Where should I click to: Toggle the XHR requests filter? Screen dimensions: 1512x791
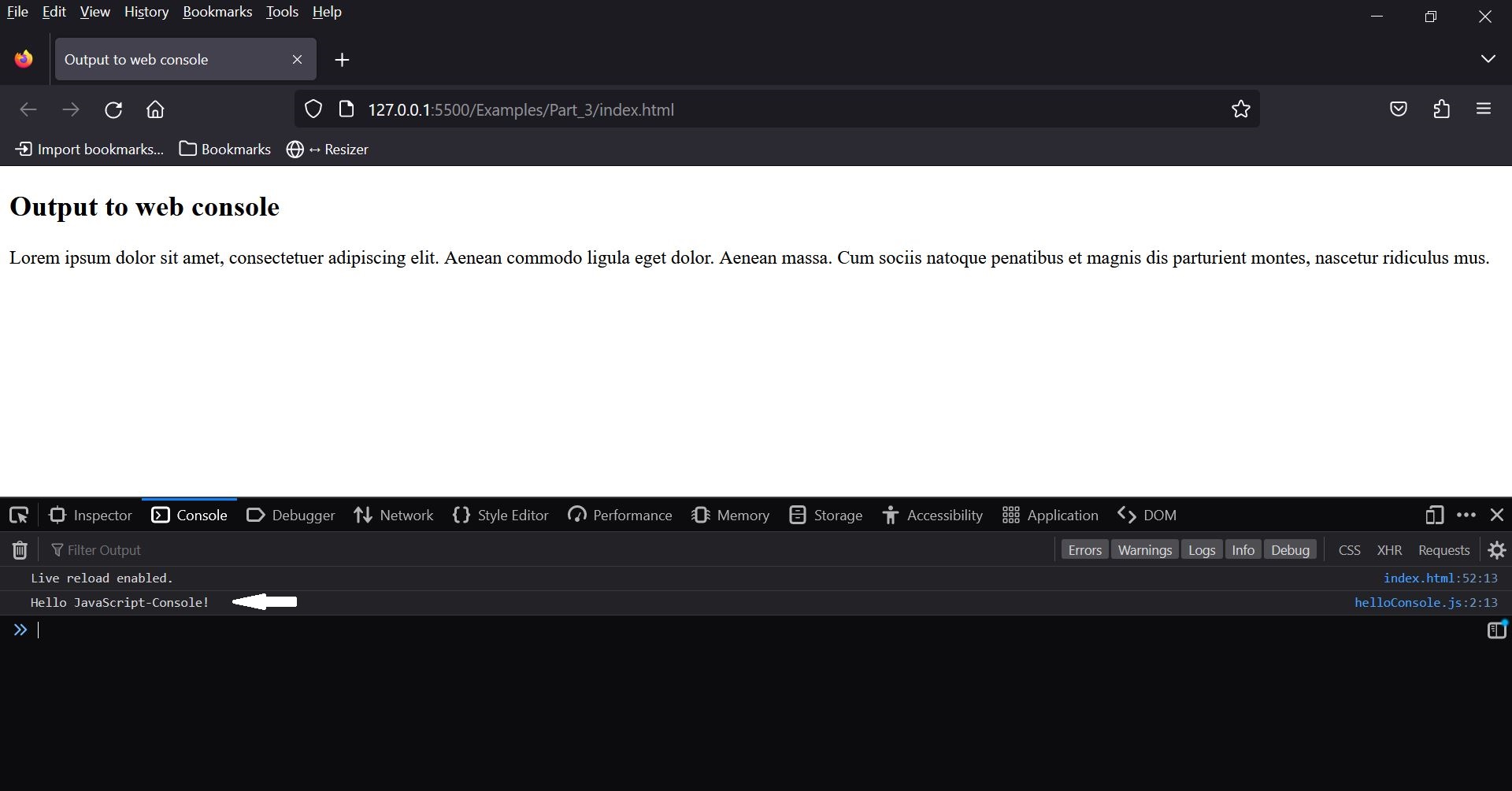[x=1389, y=549]
